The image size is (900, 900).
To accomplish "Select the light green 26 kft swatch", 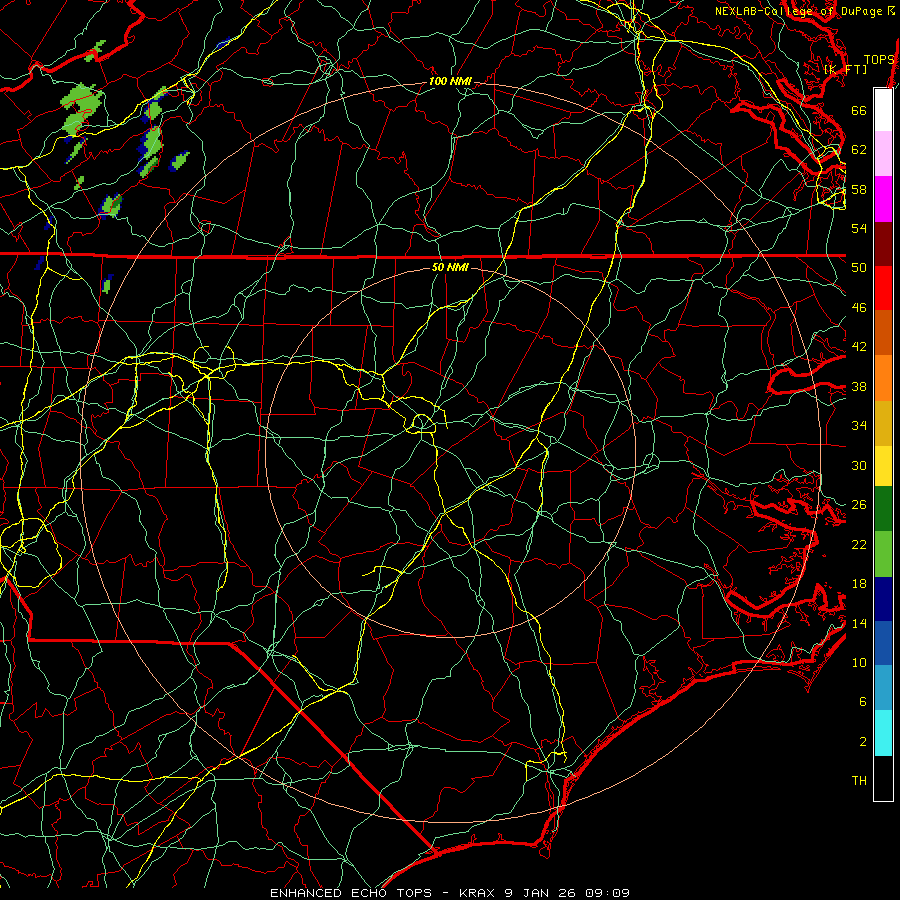I will pos(883,554).
